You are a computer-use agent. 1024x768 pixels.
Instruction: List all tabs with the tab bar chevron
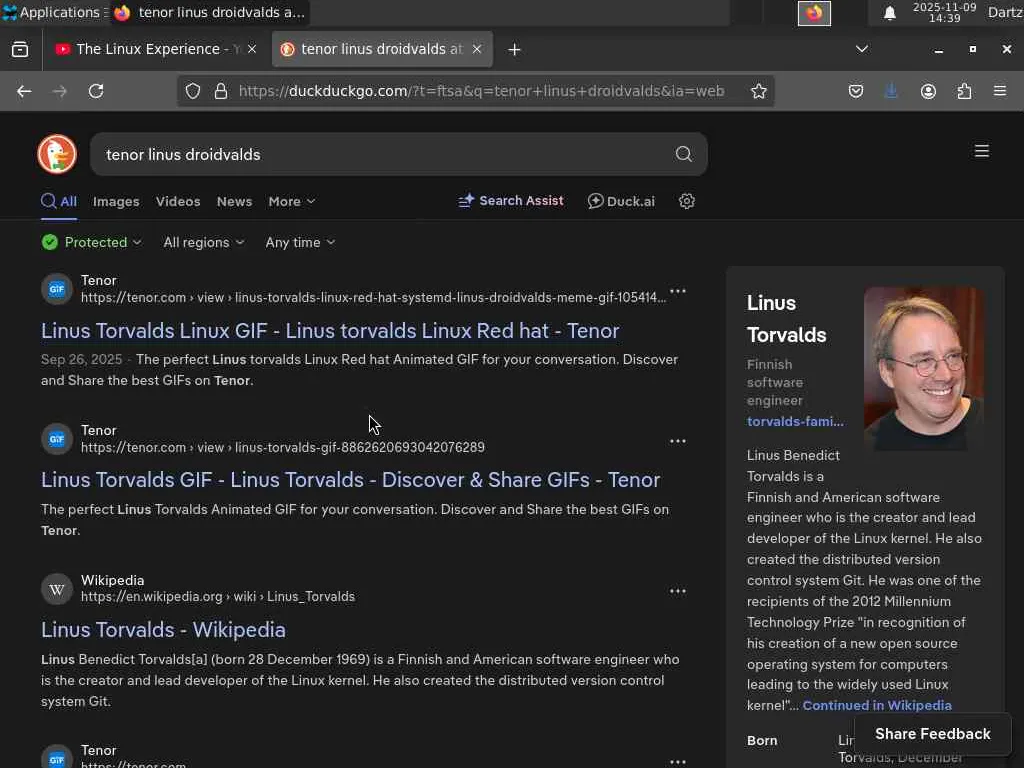point(861,49)
